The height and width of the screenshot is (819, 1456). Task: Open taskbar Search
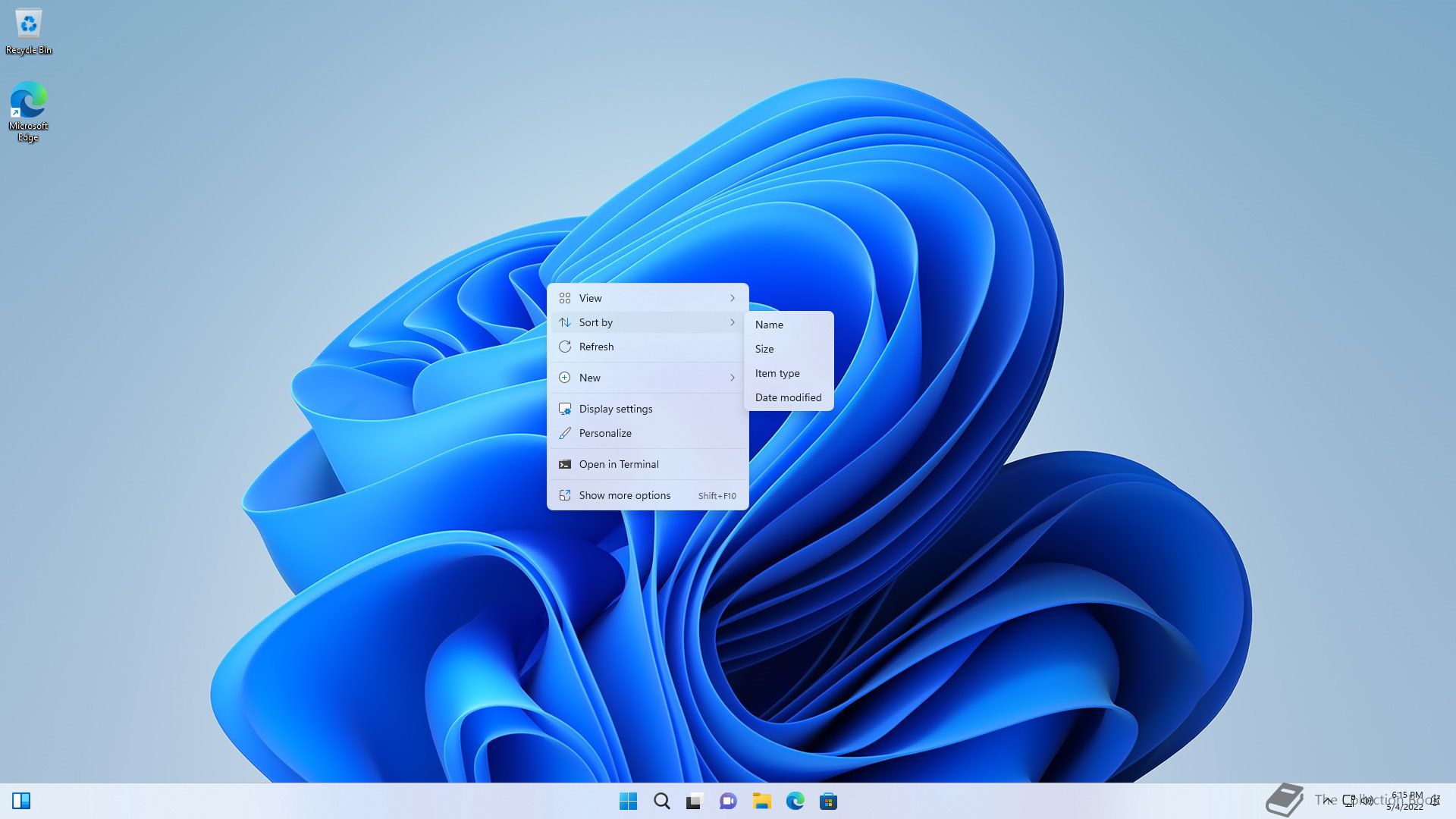[662, 801]
